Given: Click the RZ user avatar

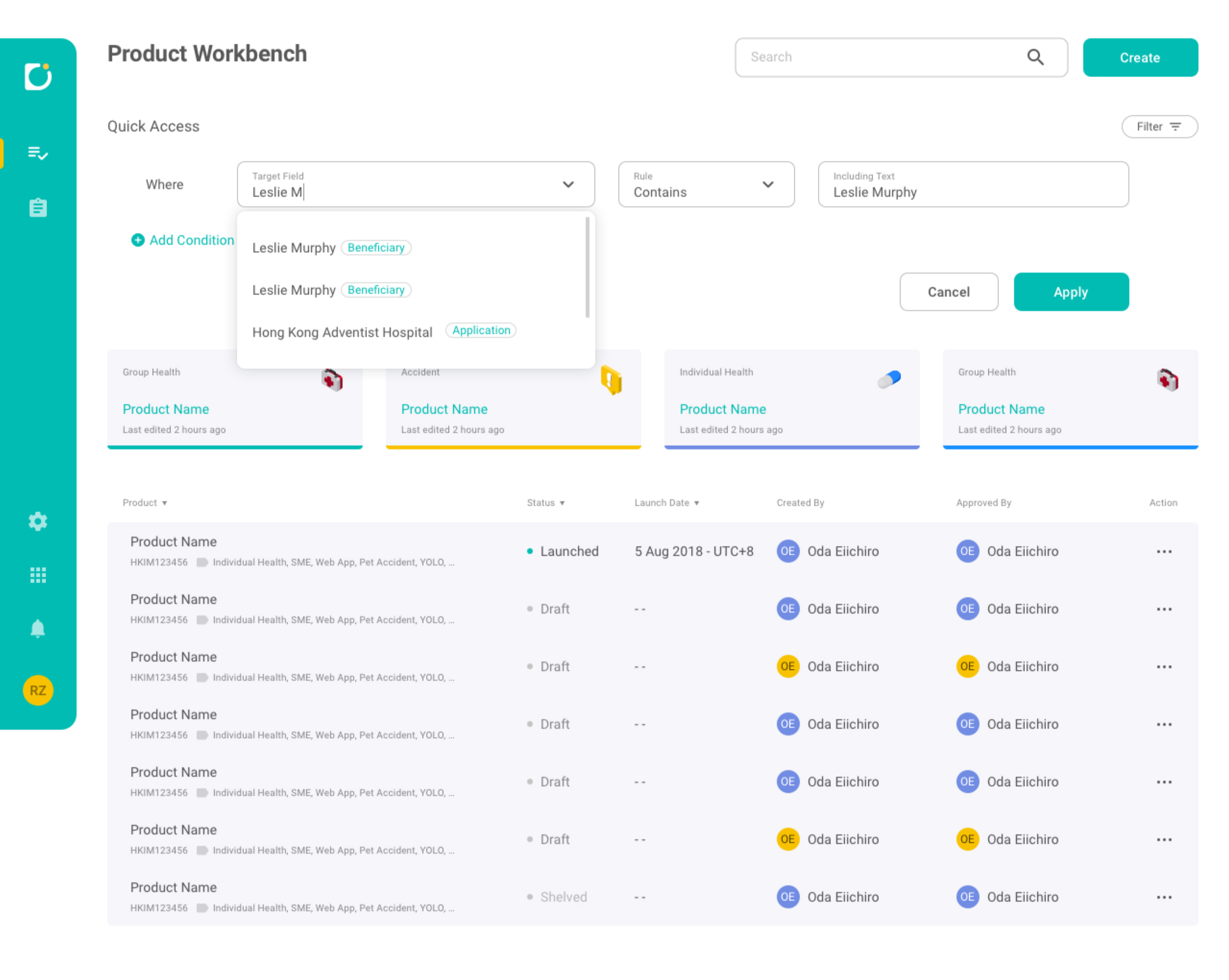Looking at the screenshot, I should tap(37, 690).
